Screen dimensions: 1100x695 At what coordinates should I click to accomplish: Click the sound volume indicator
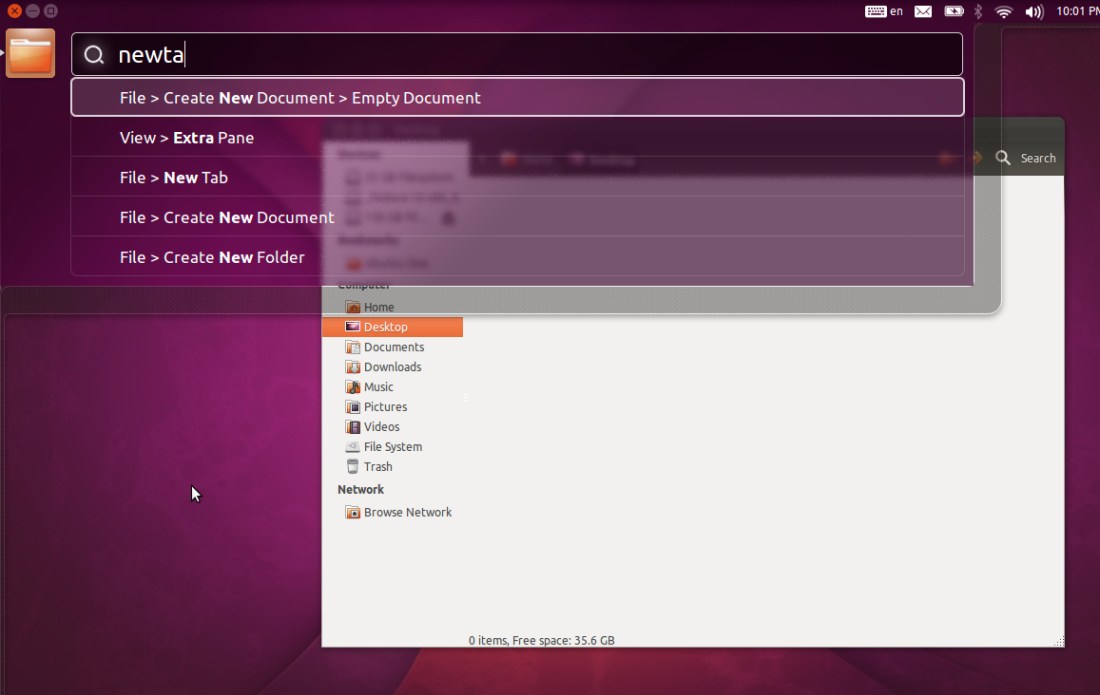point(1034,11)
